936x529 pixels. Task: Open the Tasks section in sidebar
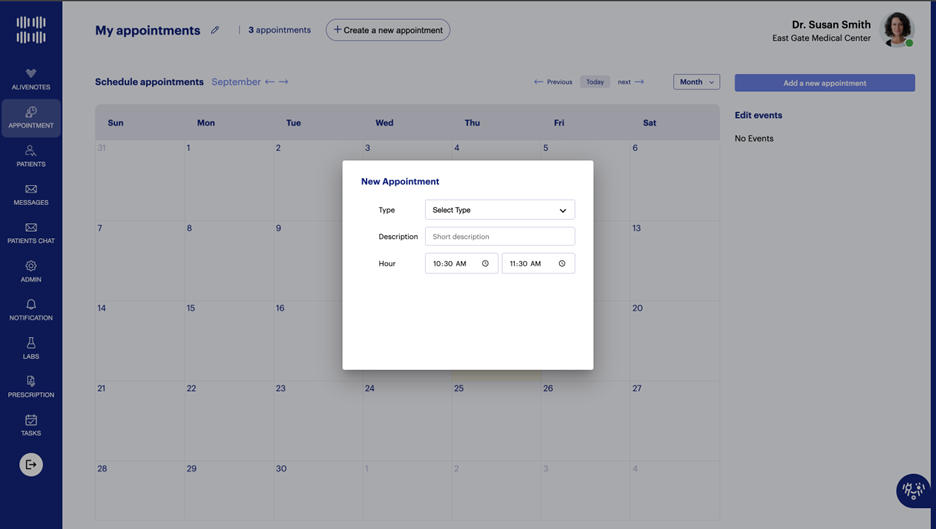click(x=31, y=421)
